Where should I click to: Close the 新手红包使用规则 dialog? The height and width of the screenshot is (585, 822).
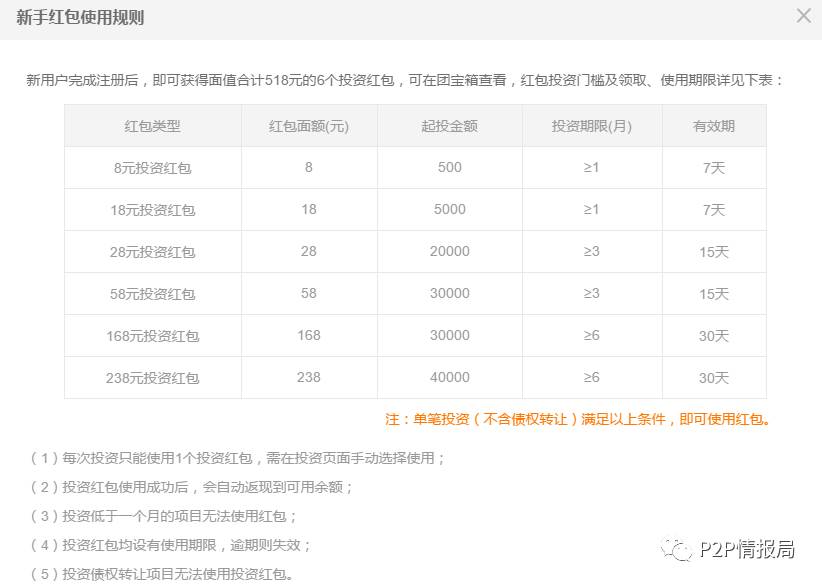804,16
